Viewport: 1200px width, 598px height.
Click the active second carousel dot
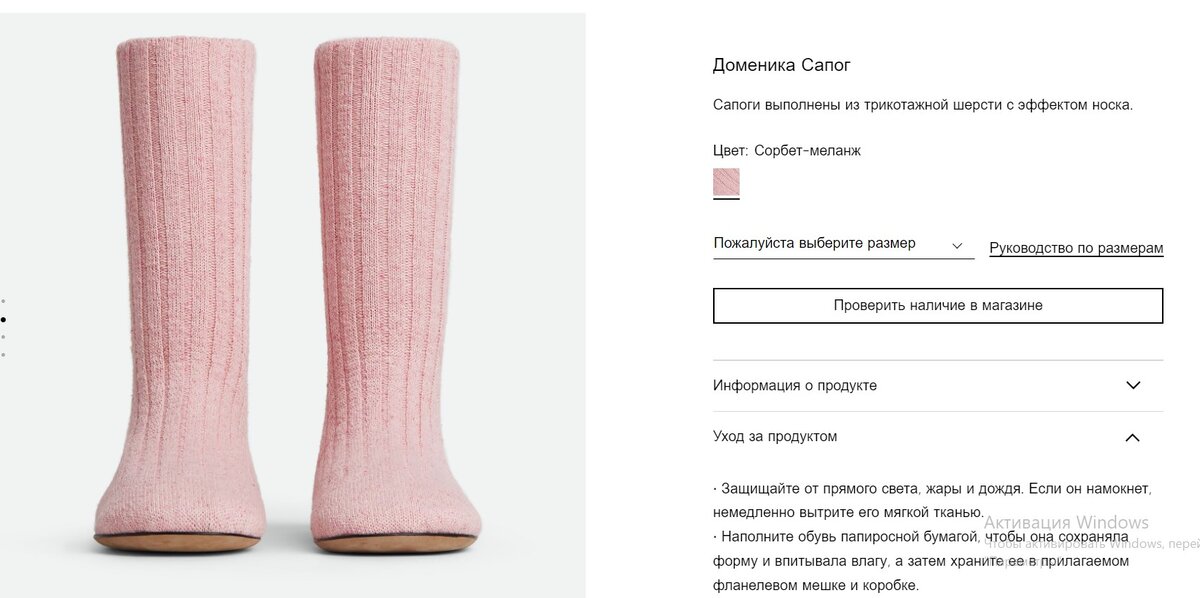4,319
